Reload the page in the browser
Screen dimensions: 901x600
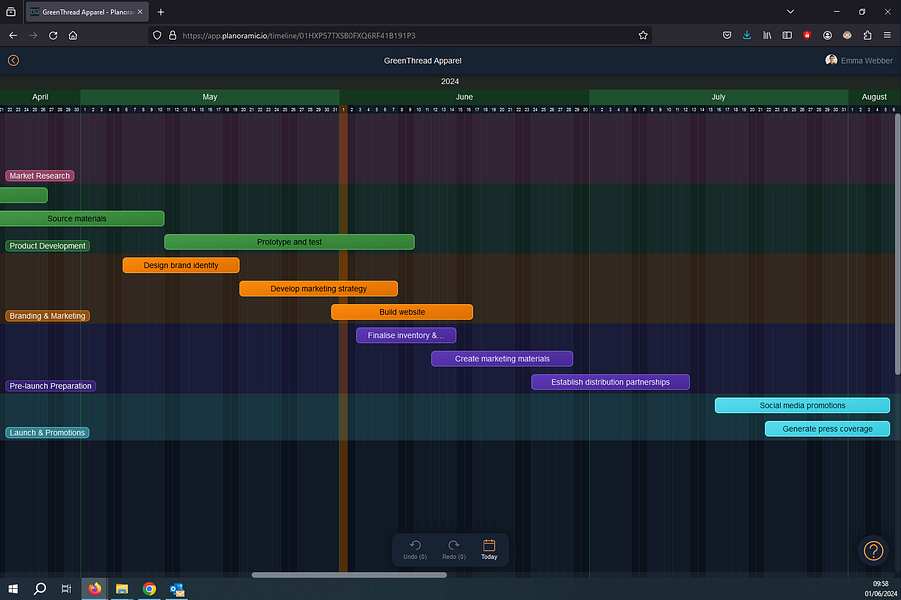point(53,35)
